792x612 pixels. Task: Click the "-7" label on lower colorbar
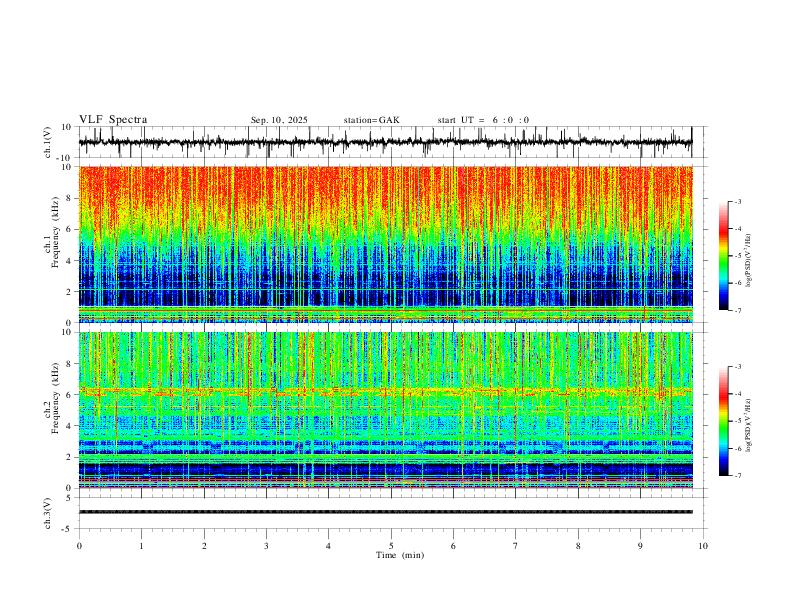pos(737,475)
